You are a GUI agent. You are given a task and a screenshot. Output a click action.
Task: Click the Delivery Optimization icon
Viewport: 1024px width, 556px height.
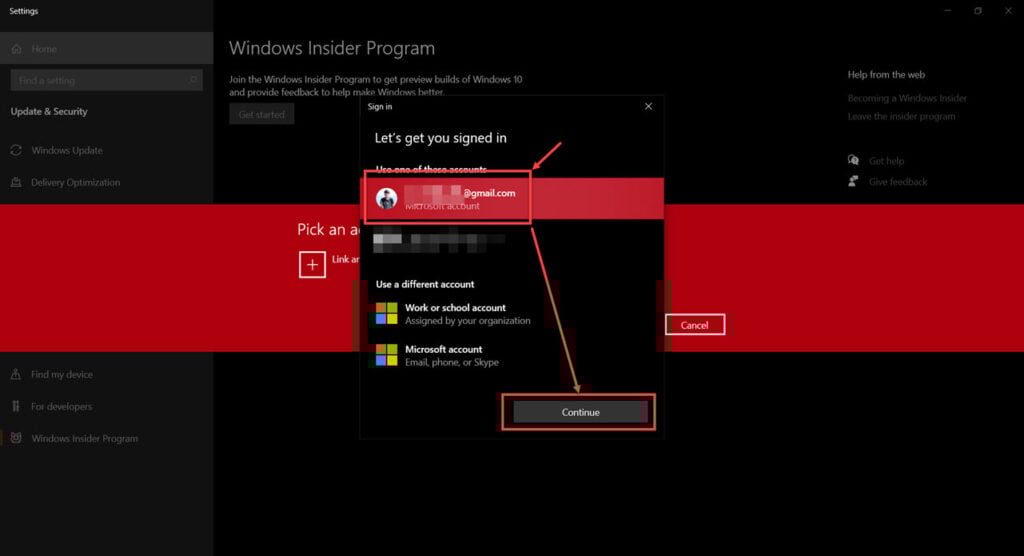click(x=16, y=182)
